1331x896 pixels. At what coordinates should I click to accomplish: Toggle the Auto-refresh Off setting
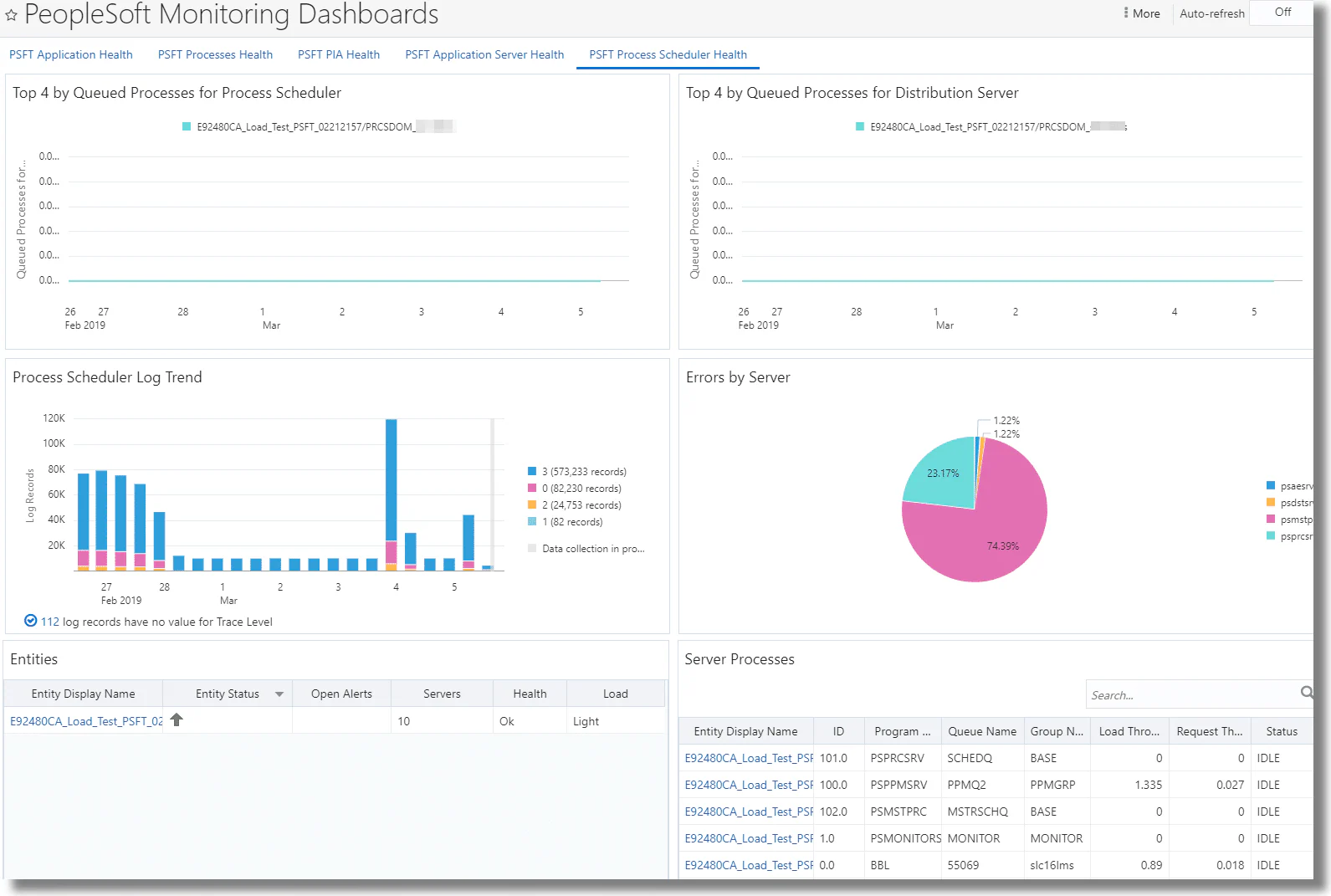(x=1282, y=13)
